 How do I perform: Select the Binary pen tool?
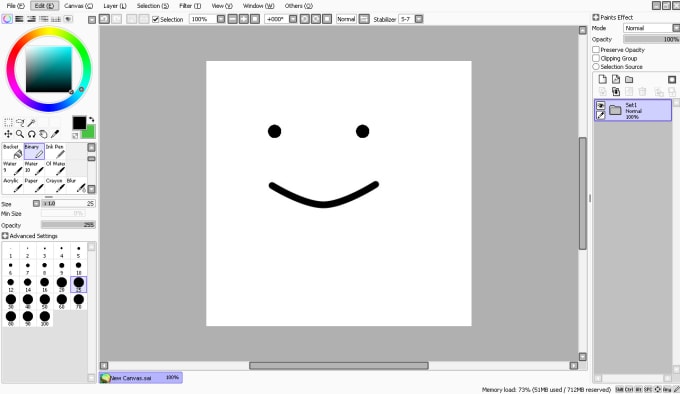34,151
